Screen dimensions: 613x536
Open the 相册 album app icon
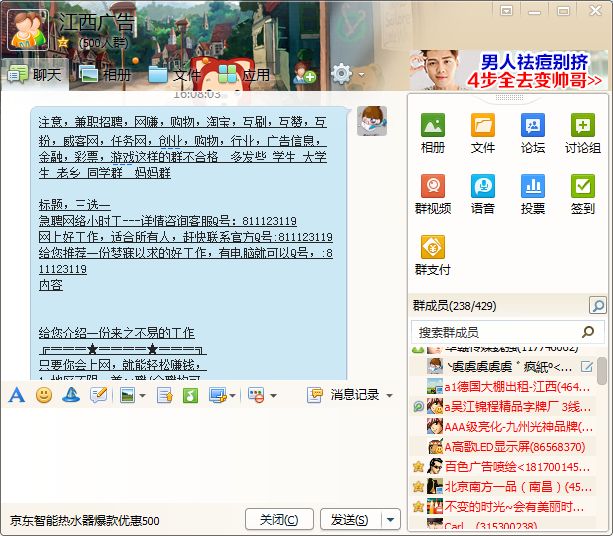click(x=433, y=133)
